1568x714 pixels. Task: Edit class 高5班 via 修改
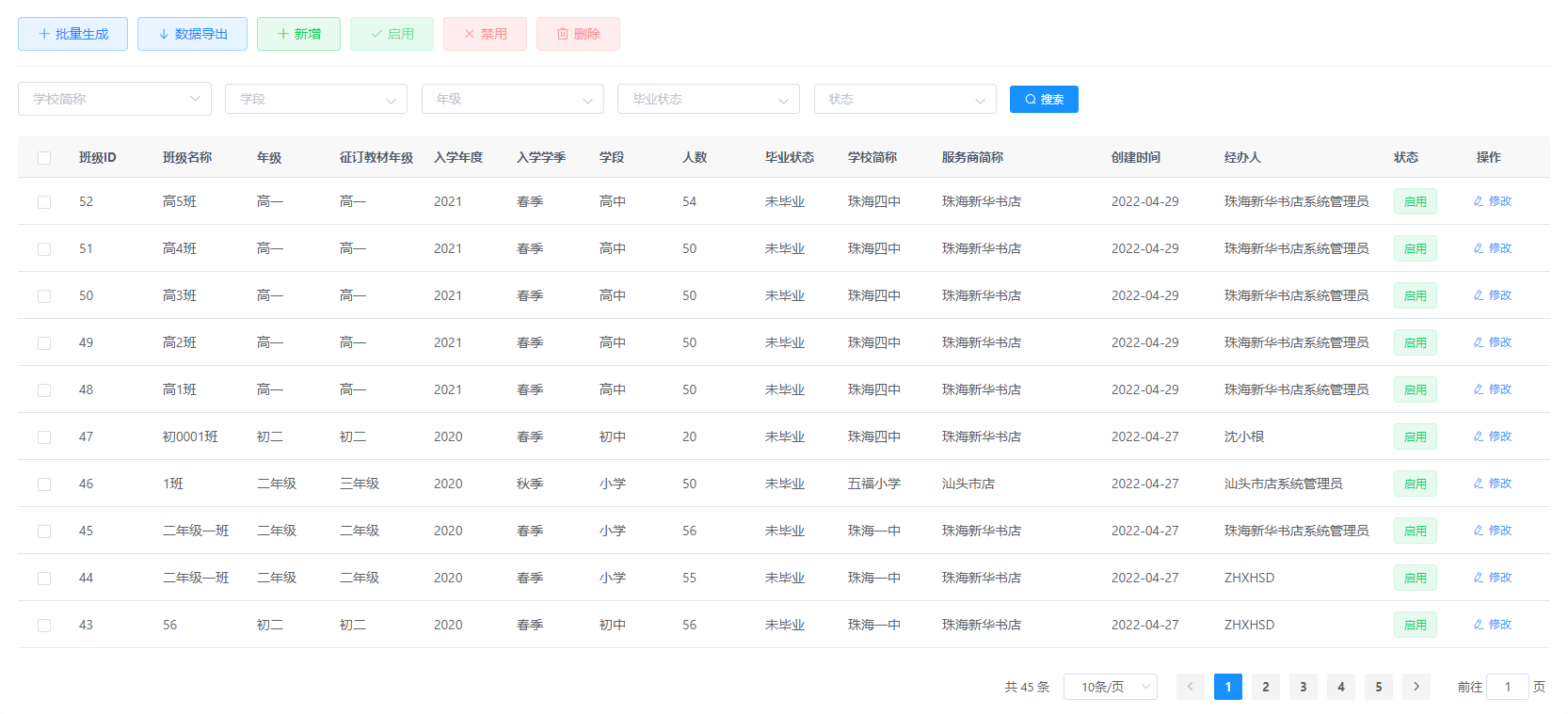[1493, 201]
